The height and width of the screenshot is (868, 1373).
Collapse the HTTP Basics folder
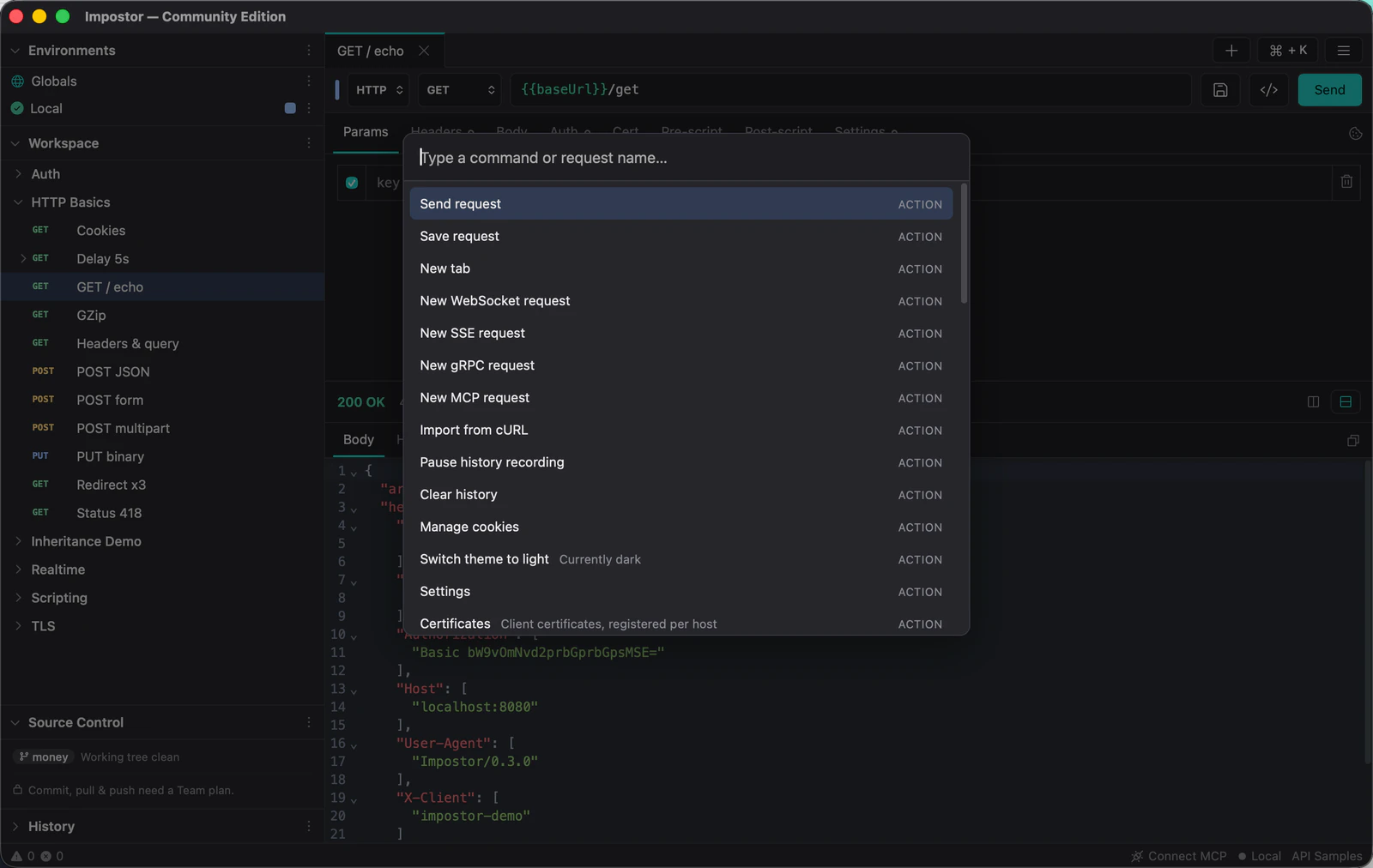18,202
